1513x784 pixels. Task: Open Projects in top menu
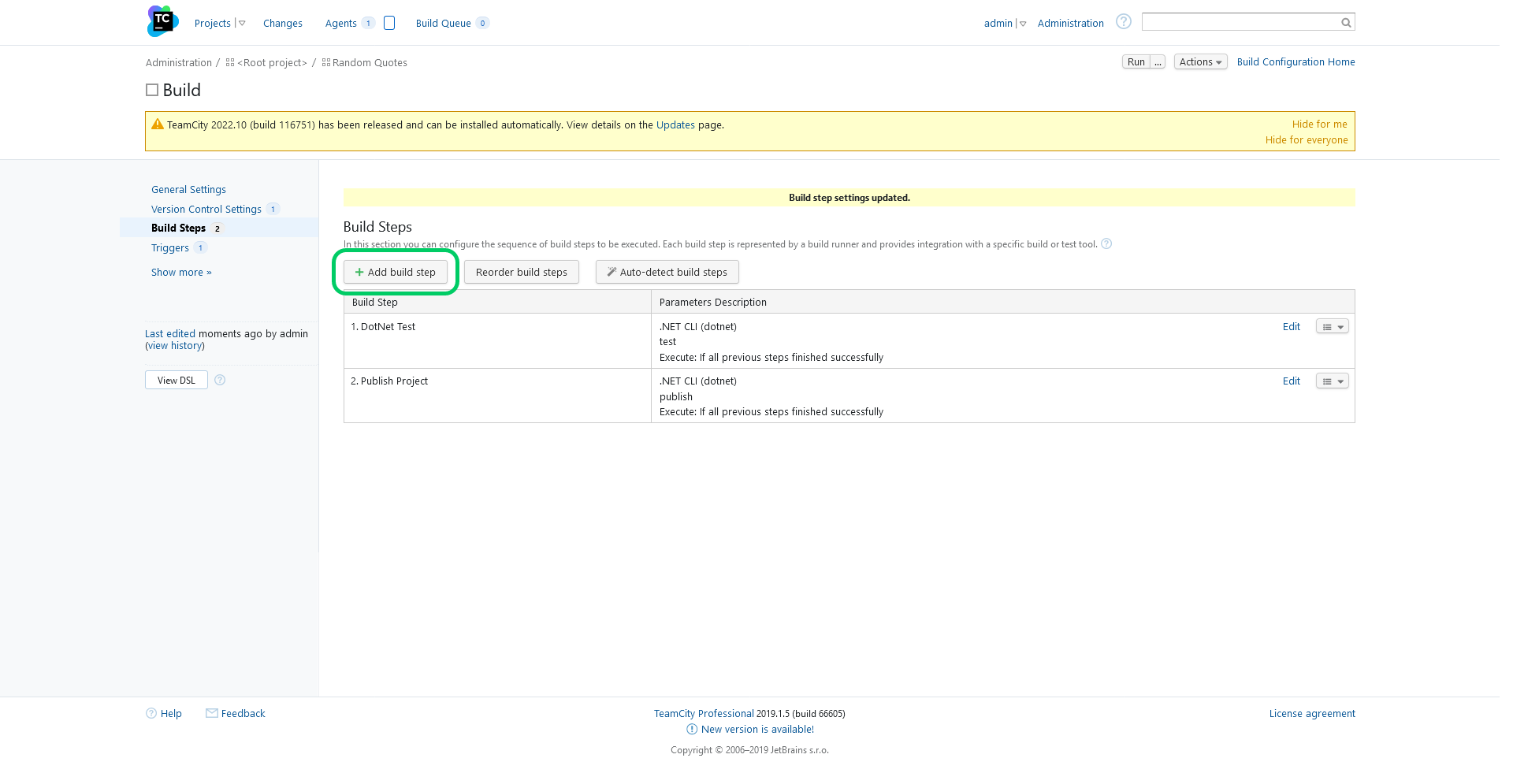[213, 24]
